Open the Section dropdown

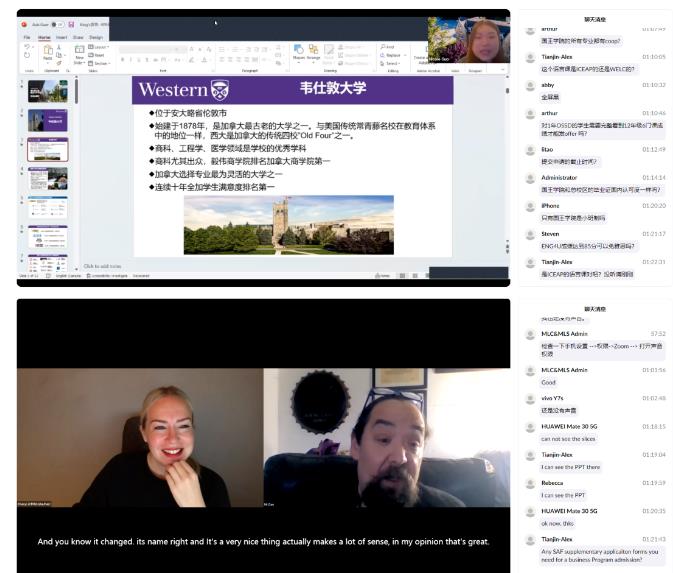point(103,62)
